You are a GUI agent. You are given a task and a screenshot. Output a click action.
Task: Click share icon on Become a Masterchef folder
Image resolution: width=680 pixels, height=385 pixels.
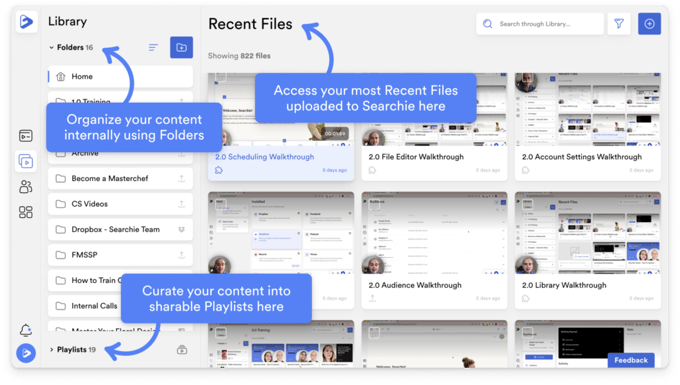click(x=182, y=178)
